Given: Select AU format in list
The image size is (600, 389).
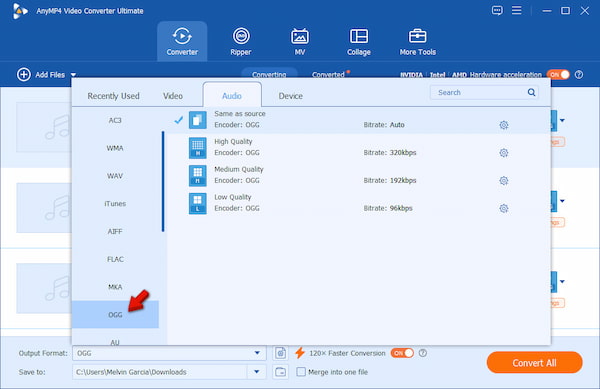Looking at the screenshot, I should pyautogui.click(x=115, y=342).
